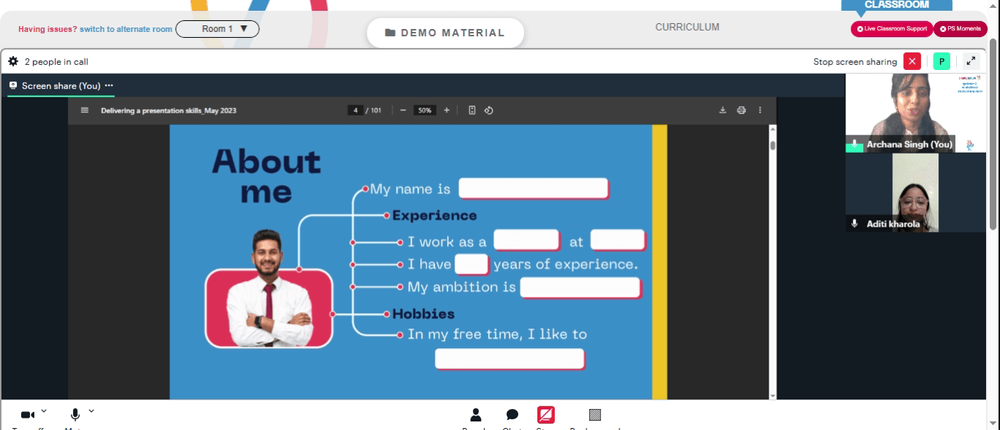This screenshot has height=430, width=1000.
Task: Mute the microphone
Action: (75, 415)
